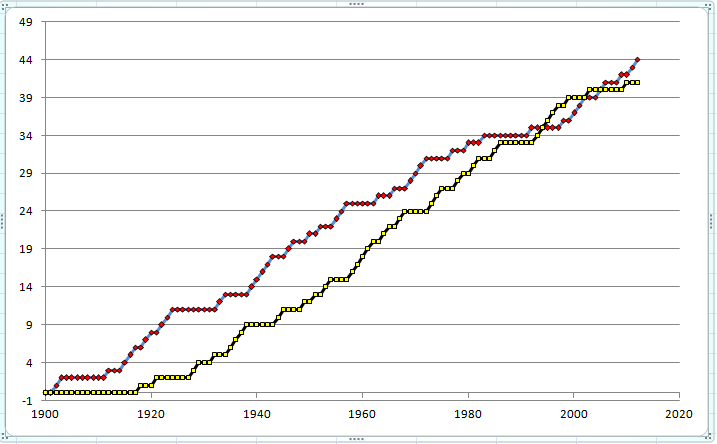Click the top-right corner chart handle
The width and height of the screenshot is (717, 444).
(710, 5)
